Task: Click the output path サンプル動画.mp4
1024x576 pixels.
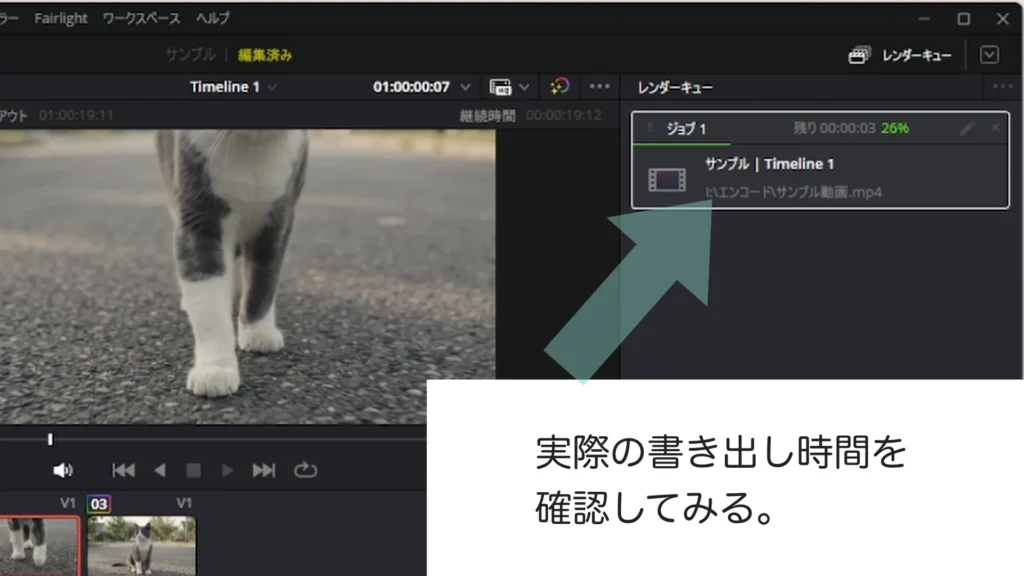Action: (793, 192)
